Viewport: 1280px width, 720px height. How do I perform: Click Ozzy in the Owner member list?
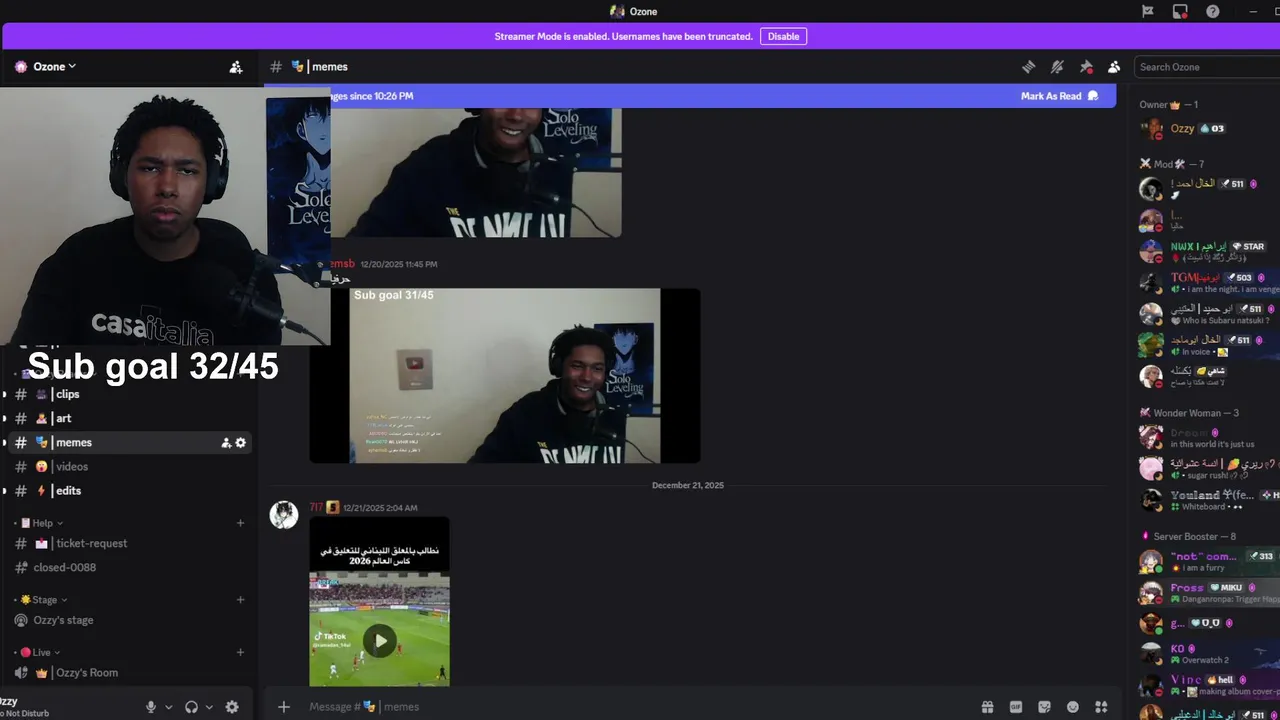pos(1209,128)
